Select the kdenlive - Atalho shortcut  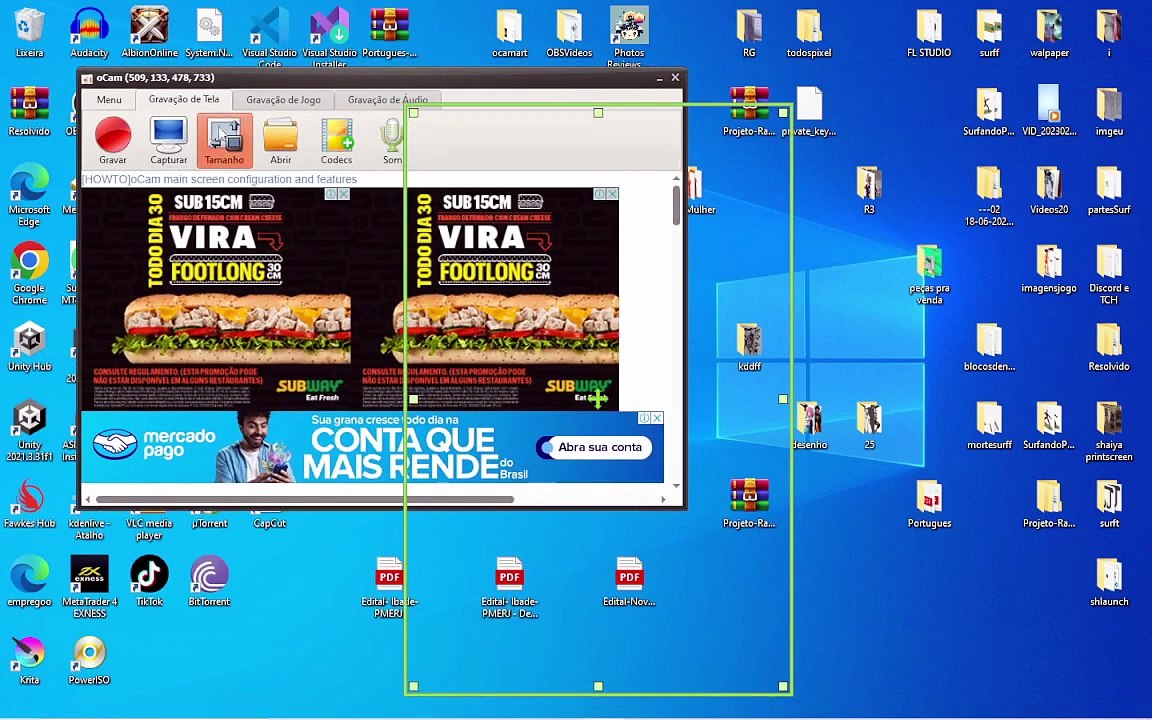(90, 528)
